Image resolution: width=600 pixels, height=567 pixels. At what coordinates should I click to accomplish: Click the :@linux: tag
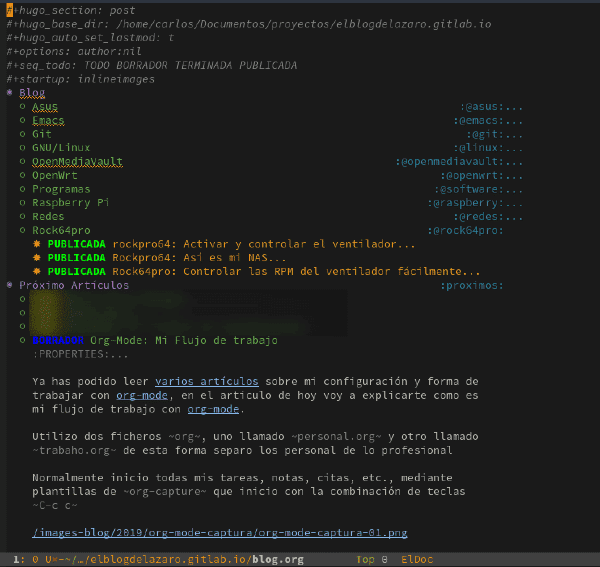point(478,148)
